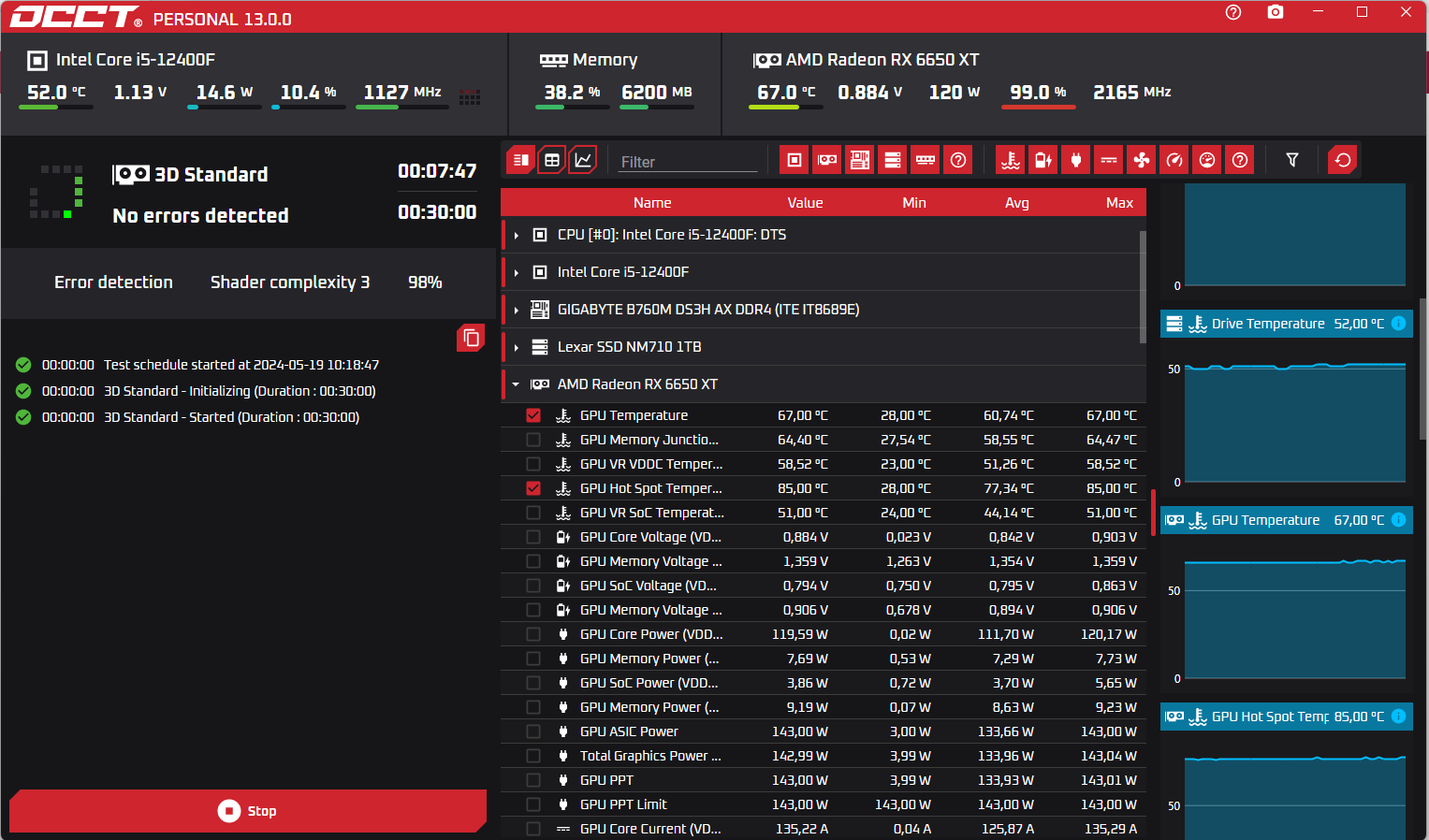This screenshot has height=840, width=1429.
Task: Click the sensor table vertical scrollbar
Action: 1143,286
